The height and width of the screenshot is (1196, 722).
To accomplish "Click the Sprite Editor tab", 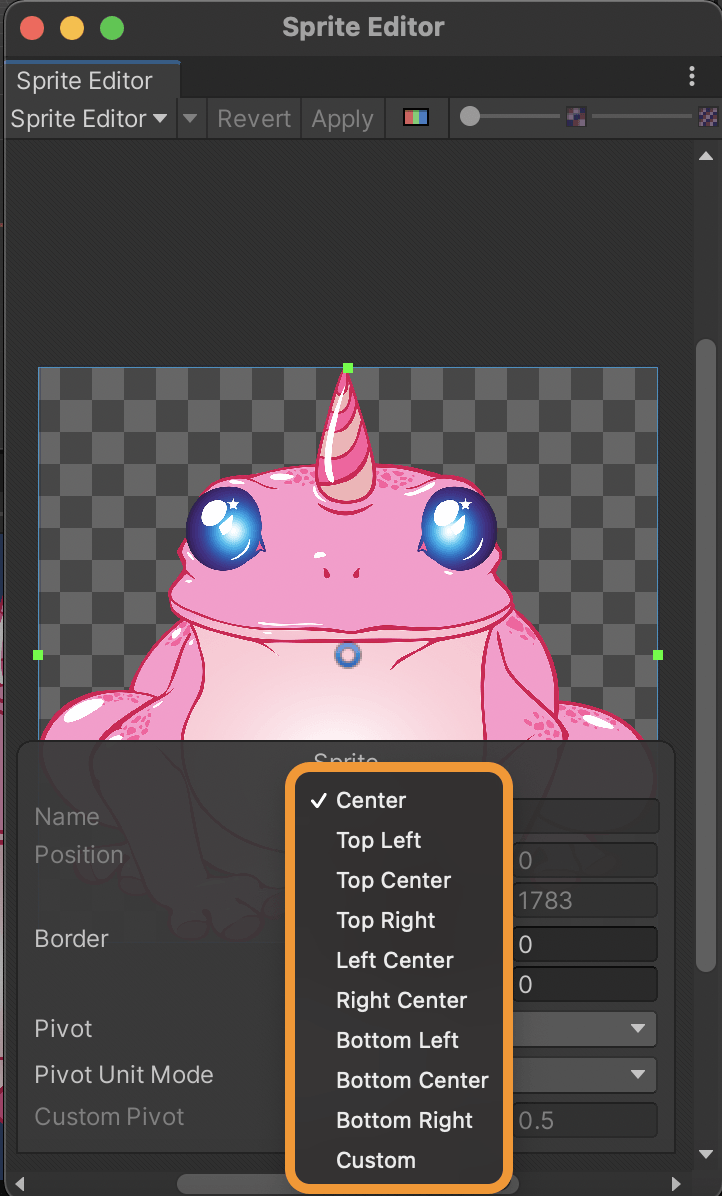I will 85,81.
